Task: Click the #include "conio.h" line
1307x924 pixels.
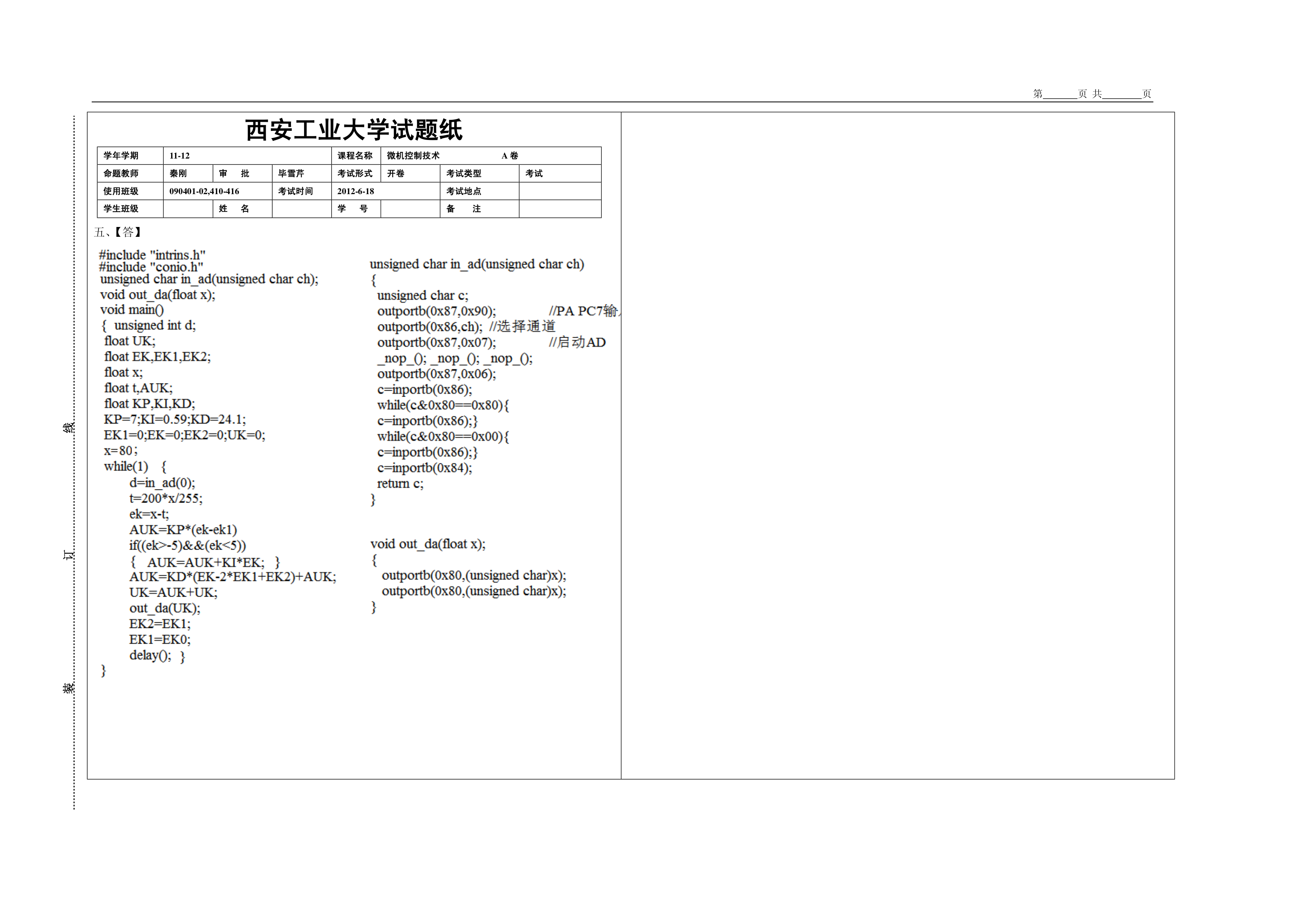Action: (x=151, y=266)
